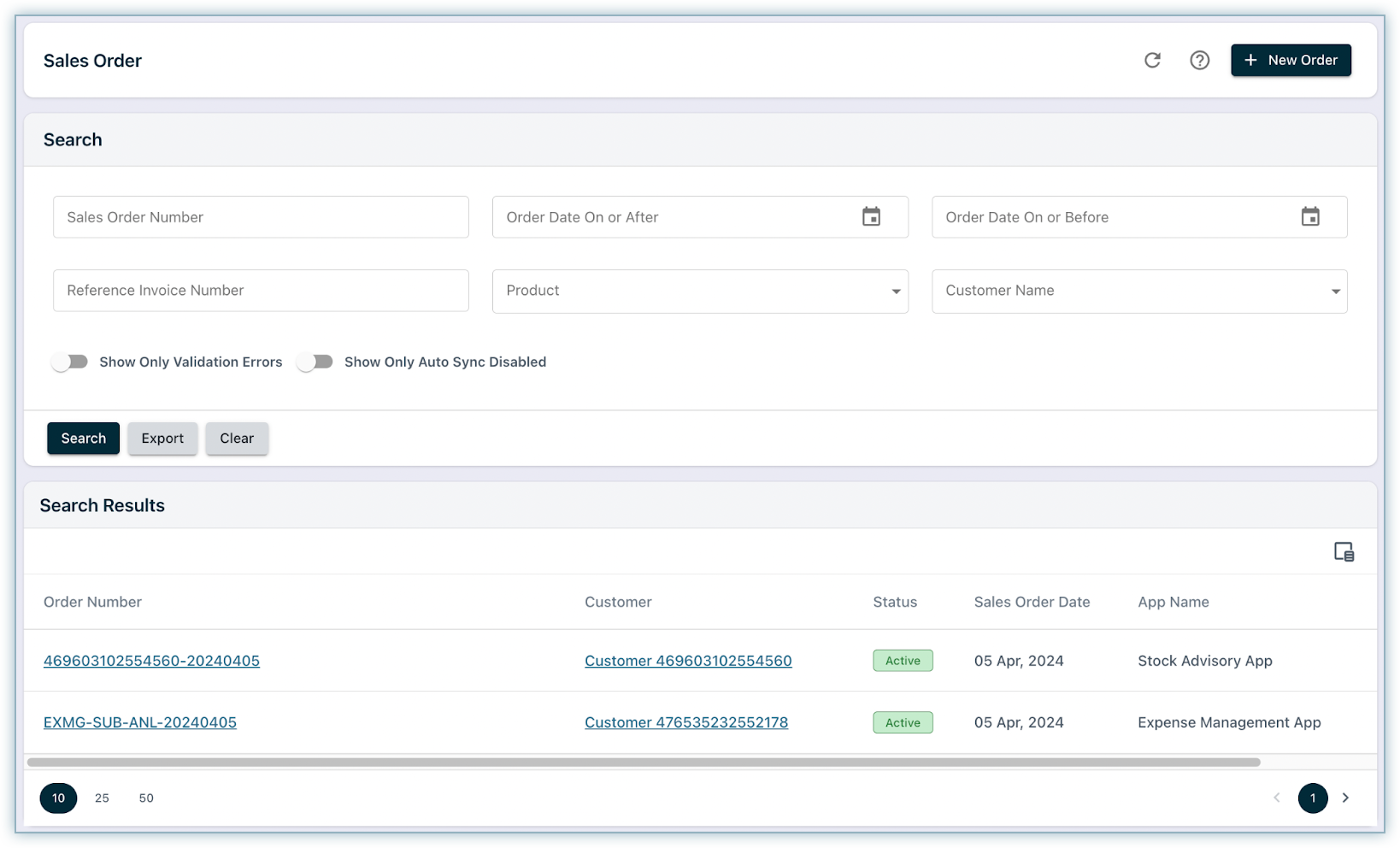Toggle Show Only Auto Sync Disabled switch
The width and height of the screenshot is (1400, 848).
point(315,362)
